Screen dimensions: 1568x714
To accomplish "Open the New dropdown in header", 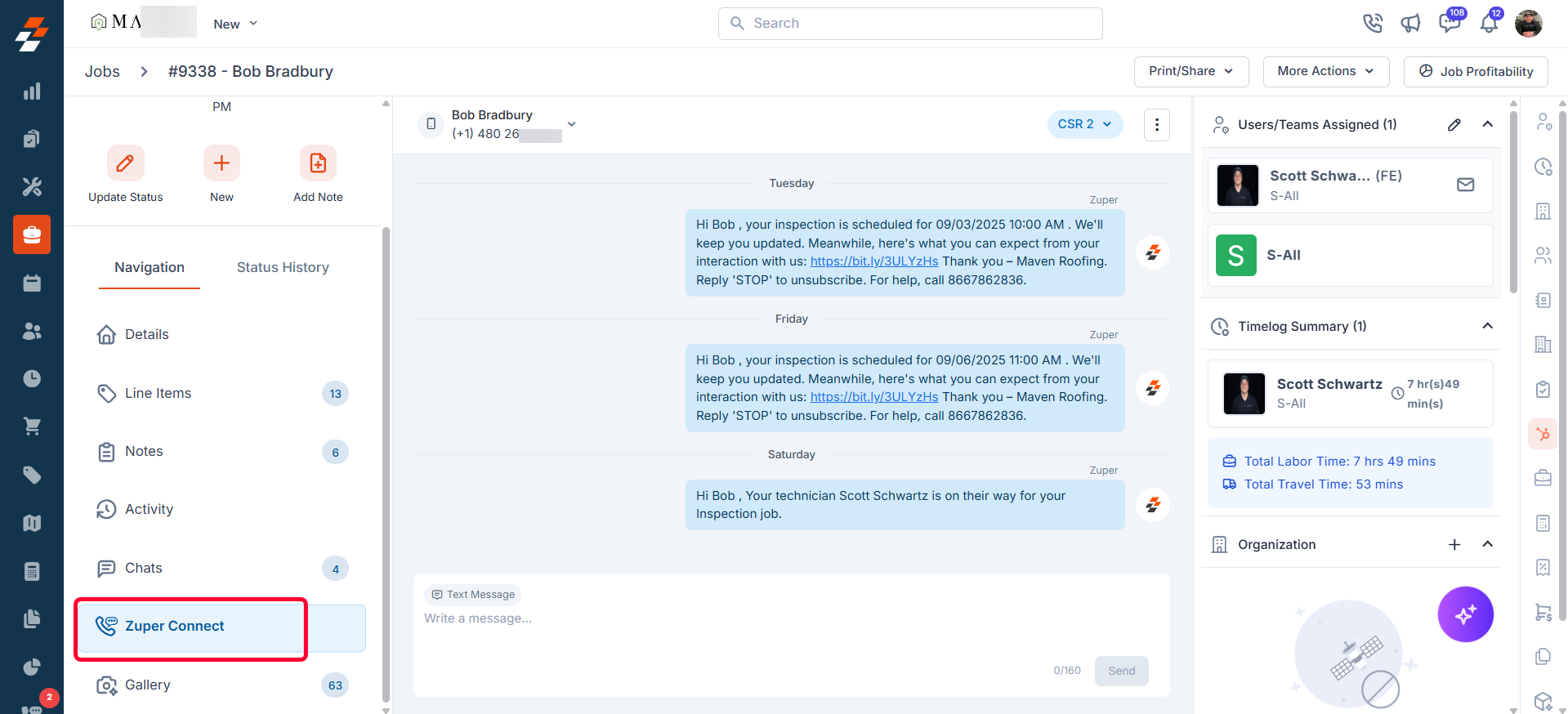I will 235,24.
